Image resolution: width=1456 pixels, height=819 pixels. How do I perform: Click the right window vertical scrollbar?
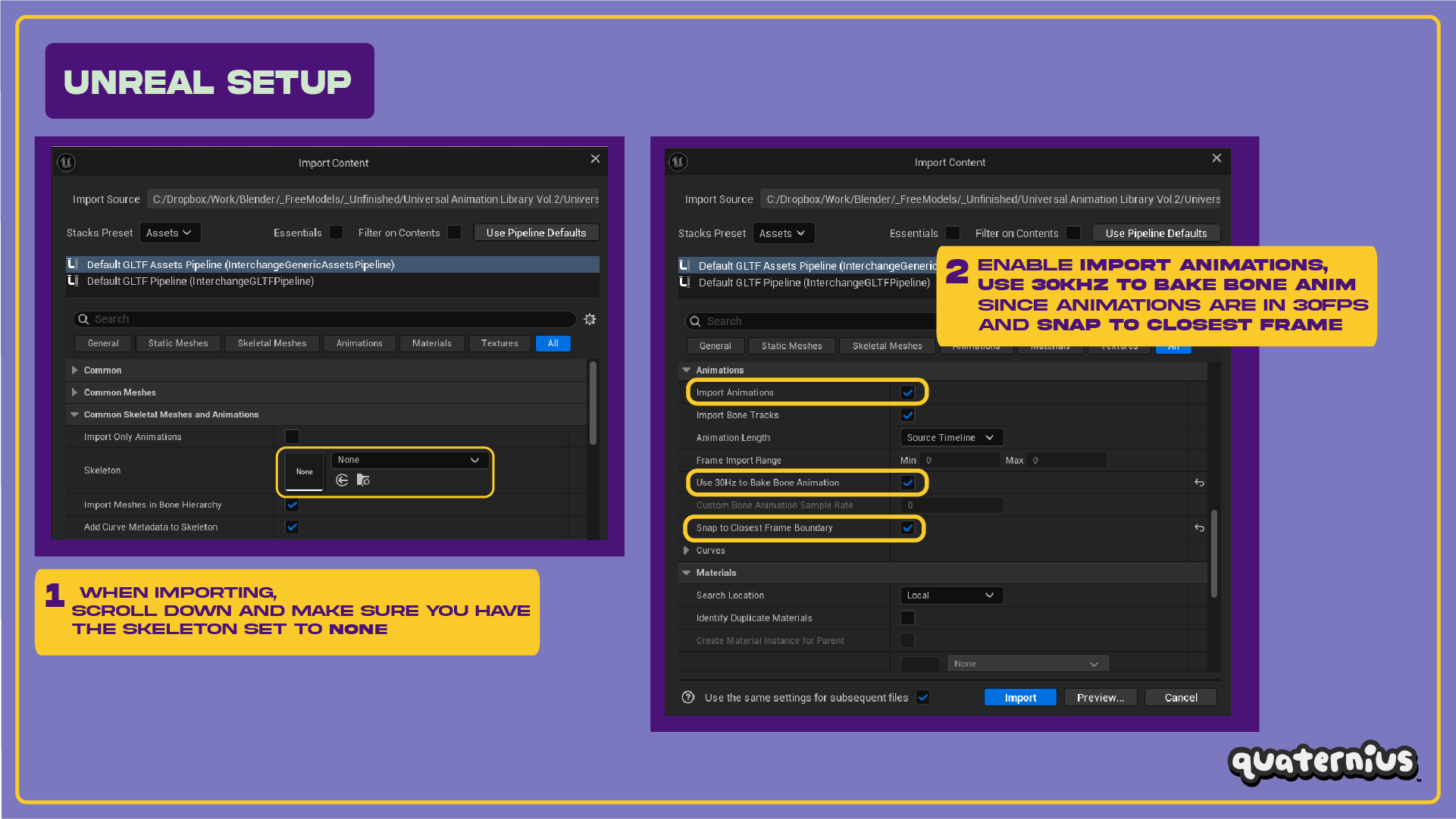pos(1214,554)
